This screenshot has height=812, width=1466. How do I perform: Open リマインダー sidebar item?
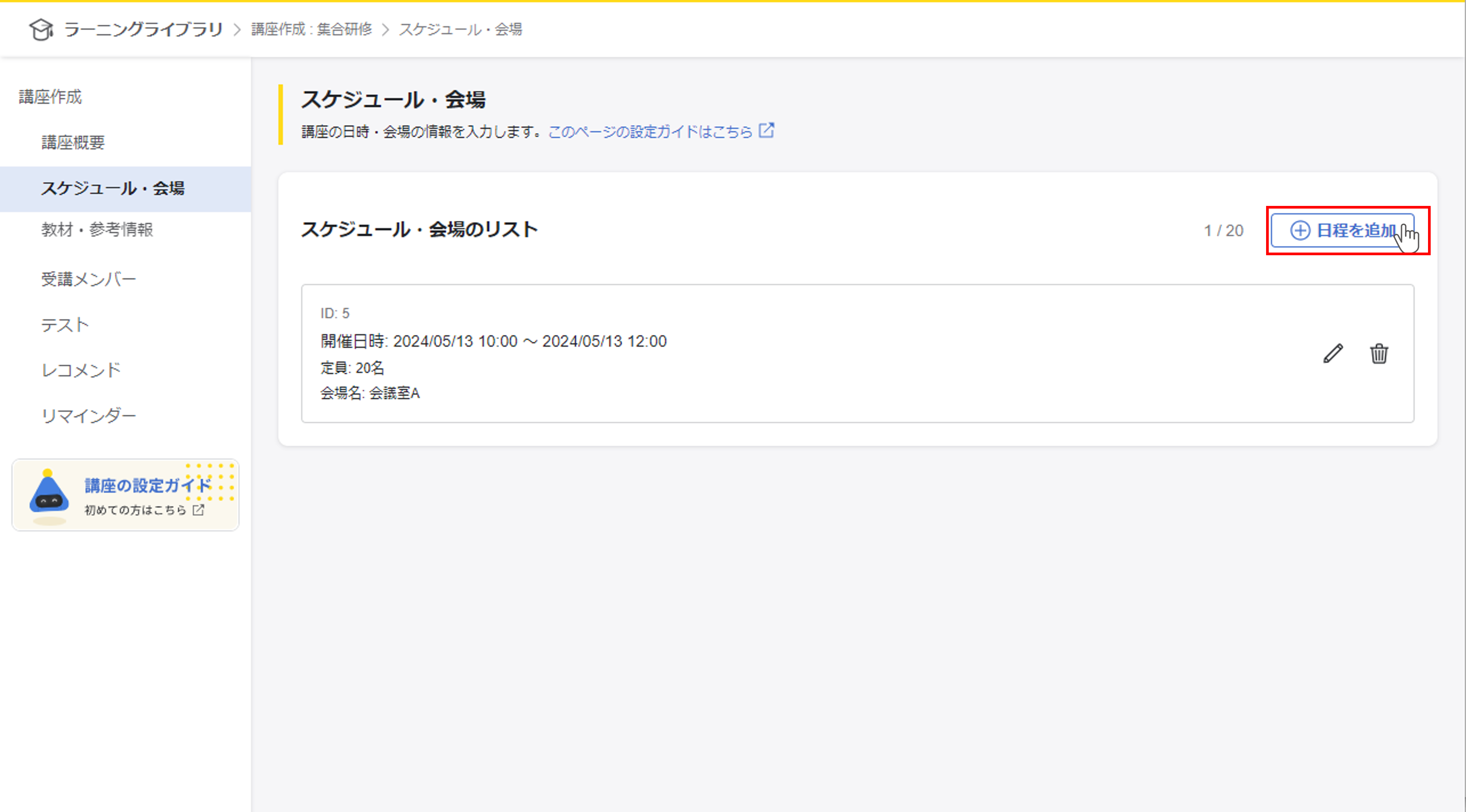click(x=88, y=415)
